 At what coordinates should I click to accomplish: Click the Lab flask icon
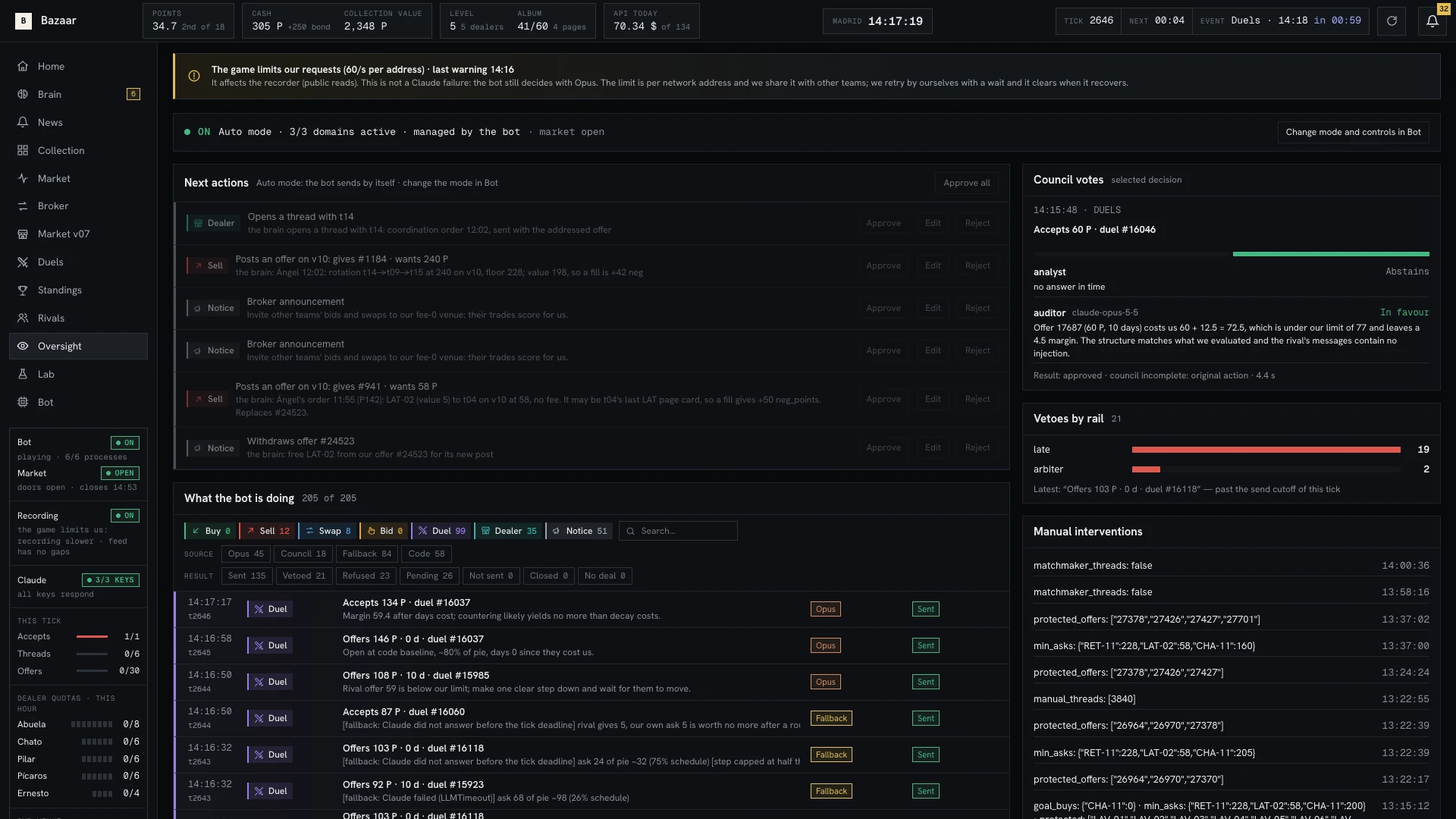click(23, 374)
